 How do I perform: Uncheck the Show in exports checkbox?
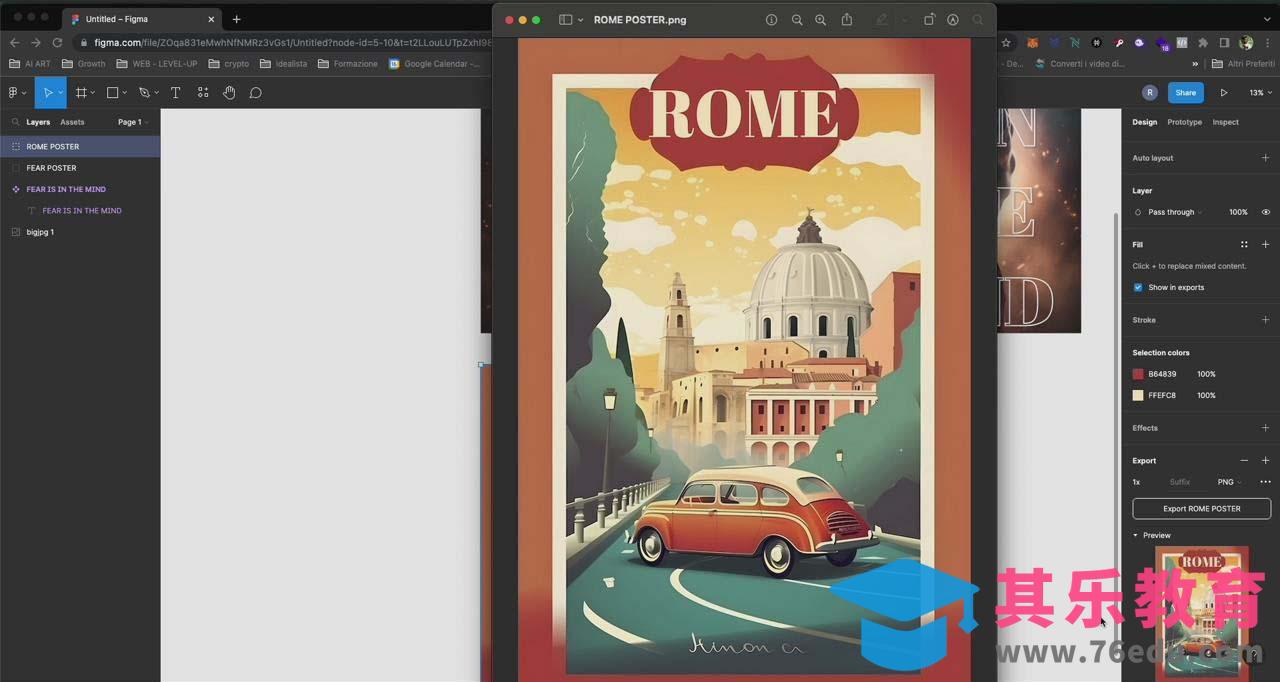(x=1138, y=288)
